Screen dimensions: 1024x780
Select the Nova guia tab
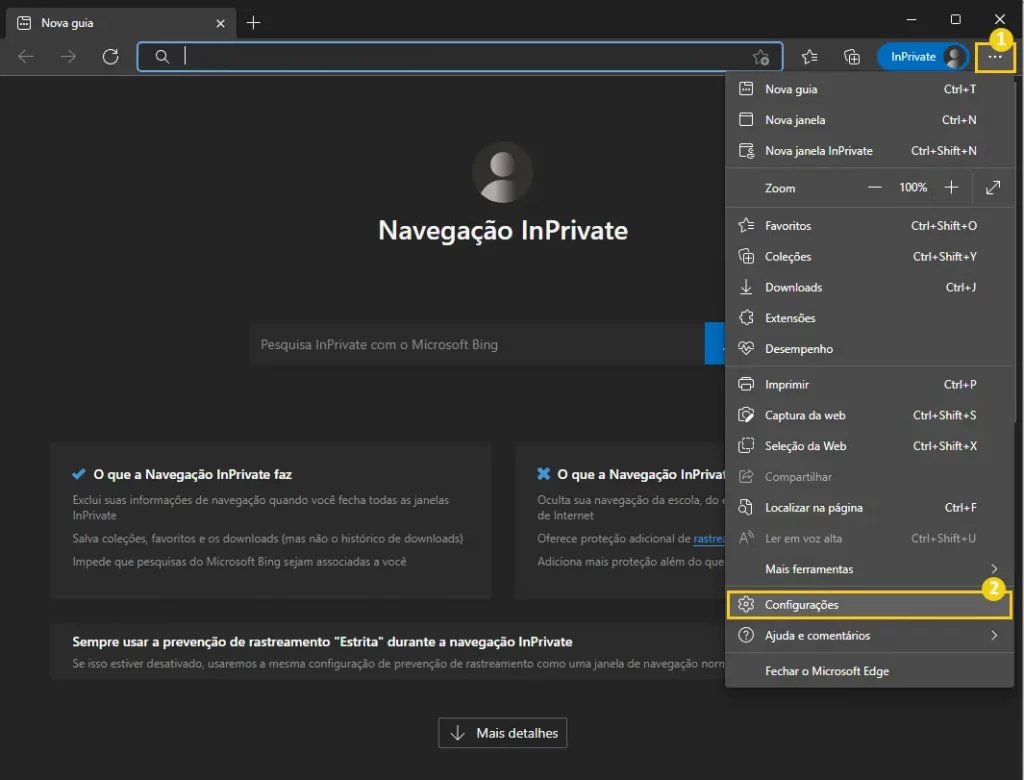(121, 24)
